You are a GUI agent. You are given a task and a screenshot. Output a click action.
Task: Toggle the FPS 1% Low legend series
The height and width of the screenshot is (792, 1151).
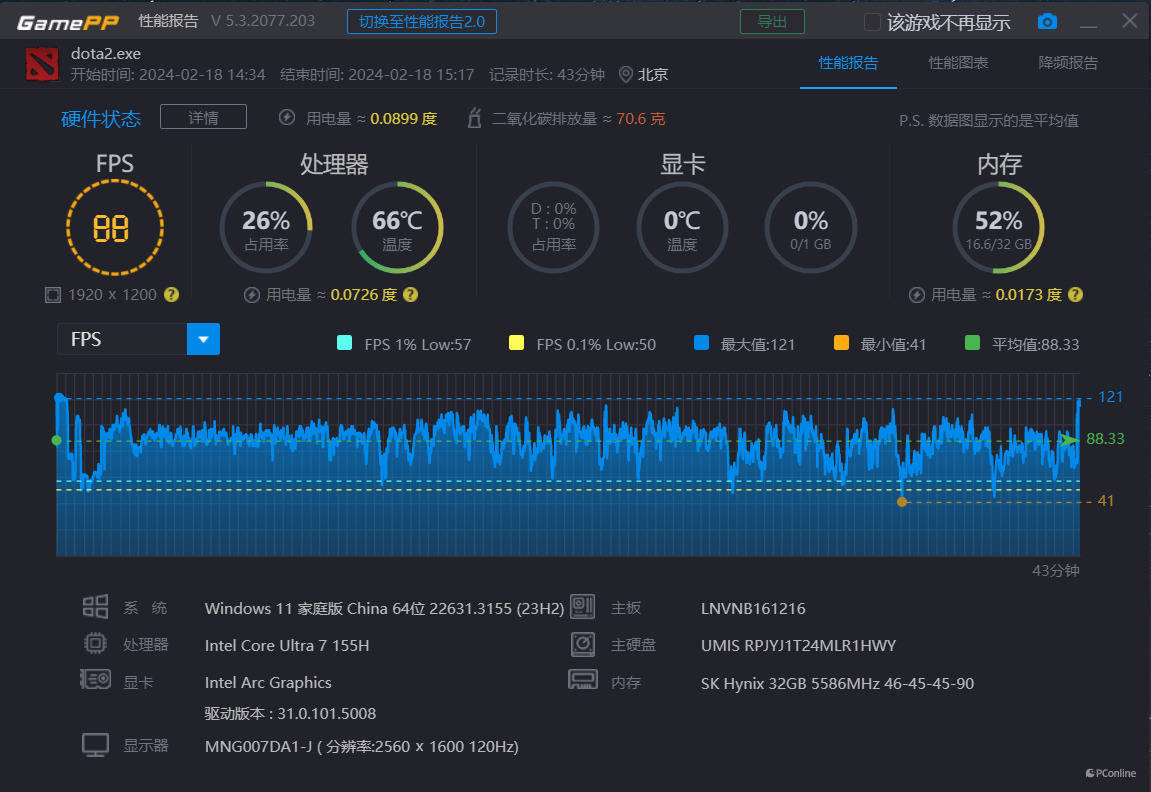tap(344, 343)
